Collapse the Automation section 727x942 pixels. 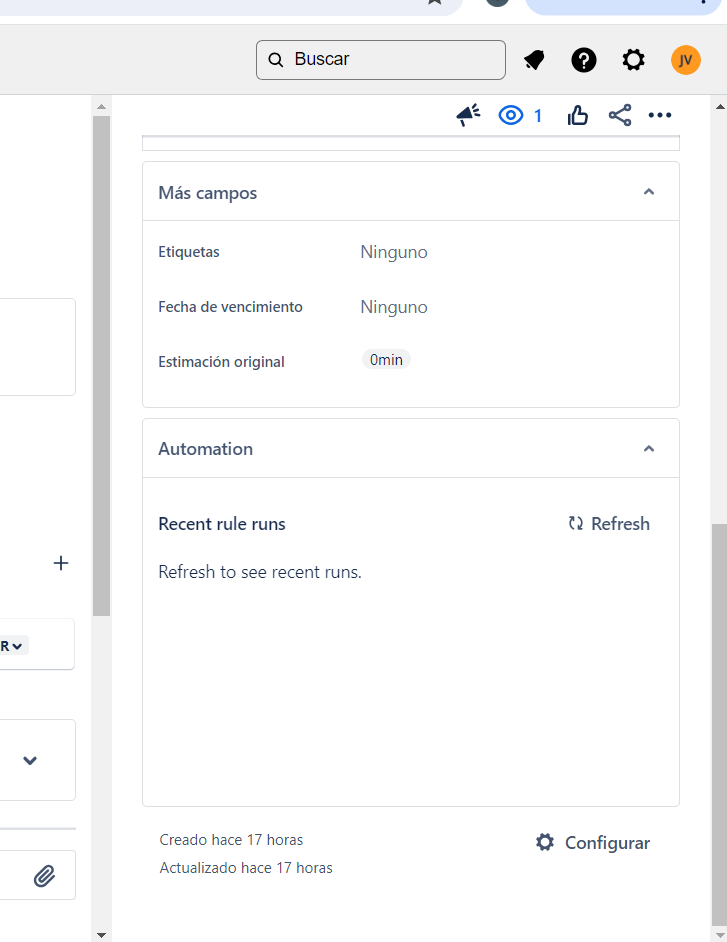(x=648, y=449)
